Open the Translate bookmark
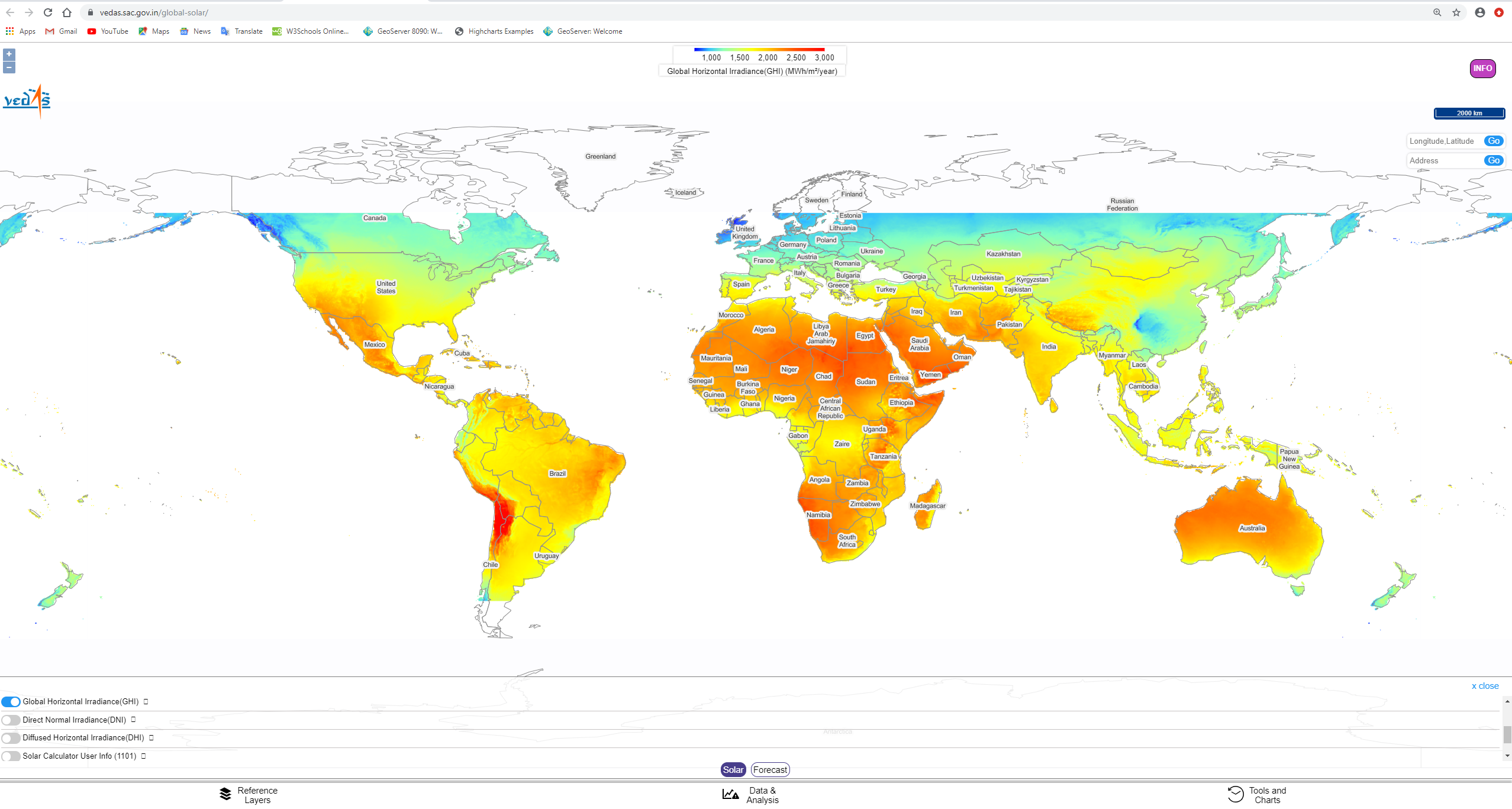Image resolution: width=1512 pixels, height=809 pixels. coord(241,31)
